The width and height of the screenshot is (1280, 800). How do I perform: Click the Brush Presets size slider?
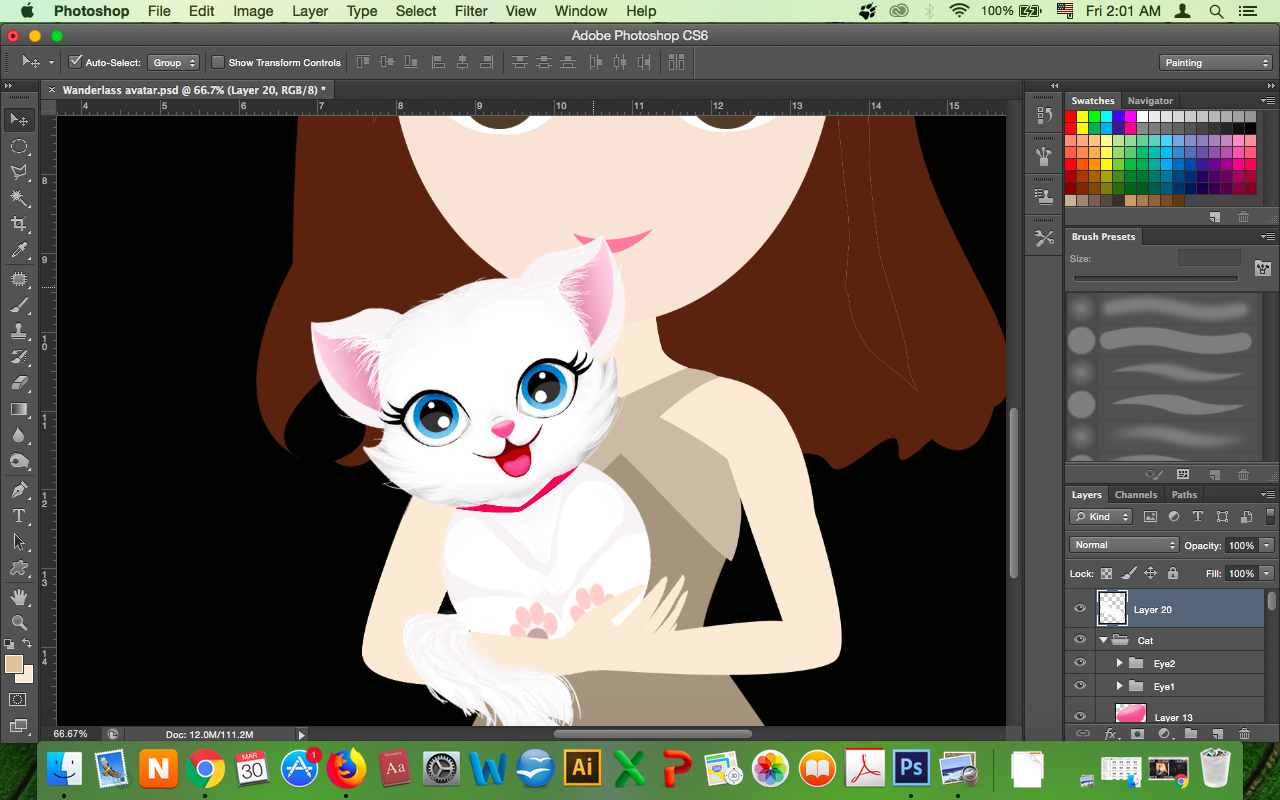click(x=1156, y=278)
